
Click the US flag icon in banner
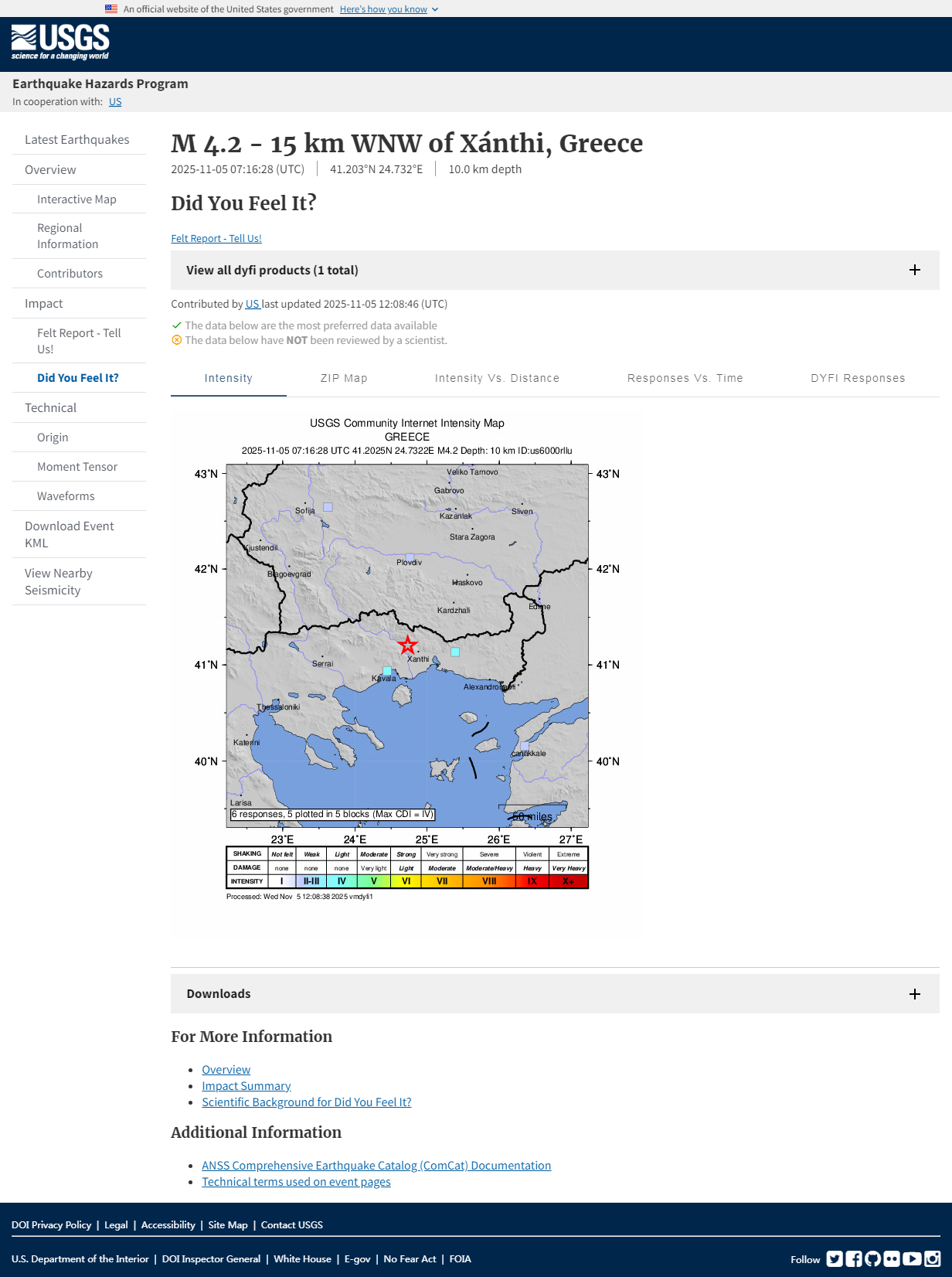pyautogui.click(x=111, y=9)
